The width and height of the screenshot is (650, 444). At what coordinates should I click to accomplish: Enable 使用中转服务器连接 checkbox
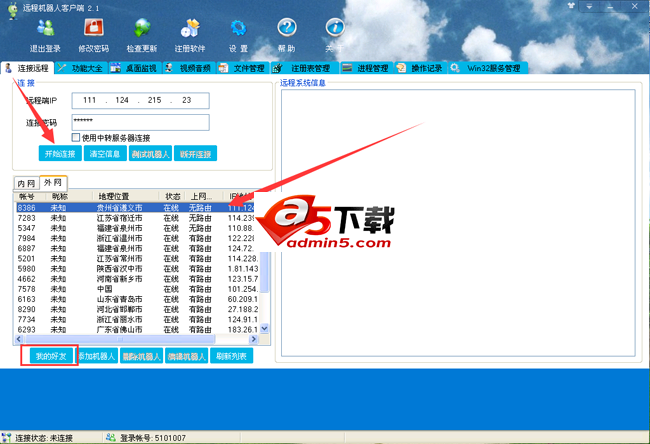(76, 137)
